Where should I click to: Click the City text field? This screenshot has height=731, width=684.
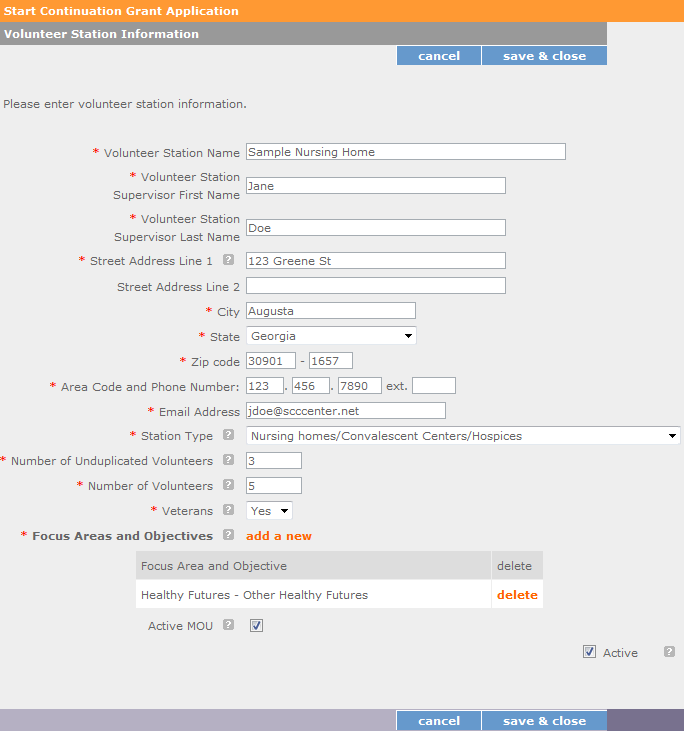pyautogui.click(x=330, y=311)
